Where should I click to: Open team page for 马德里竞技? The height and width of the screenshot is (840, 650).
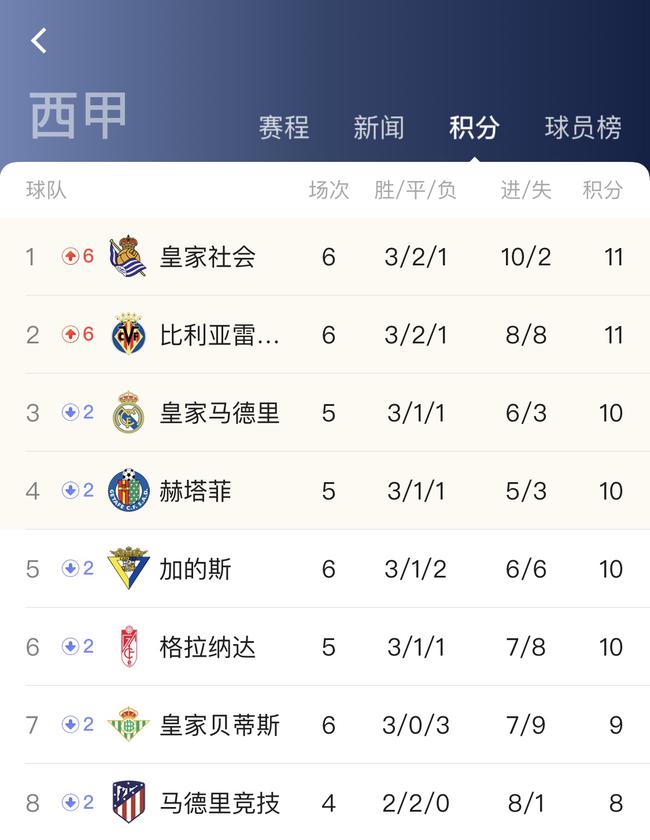pos(220,802)
